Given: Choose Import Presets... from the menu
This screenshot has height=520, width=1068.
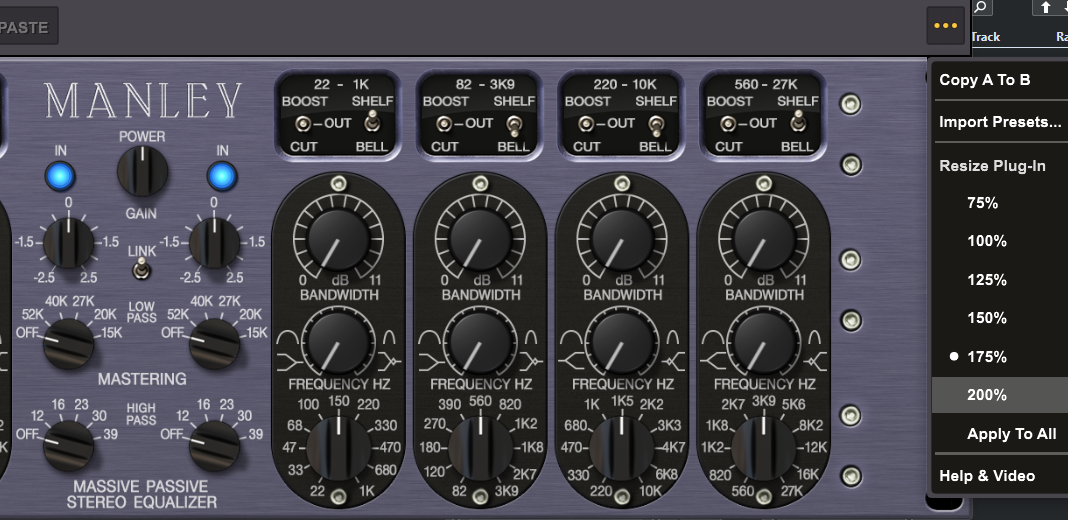Looking at the screenshot, I should tap(1000, 122).
